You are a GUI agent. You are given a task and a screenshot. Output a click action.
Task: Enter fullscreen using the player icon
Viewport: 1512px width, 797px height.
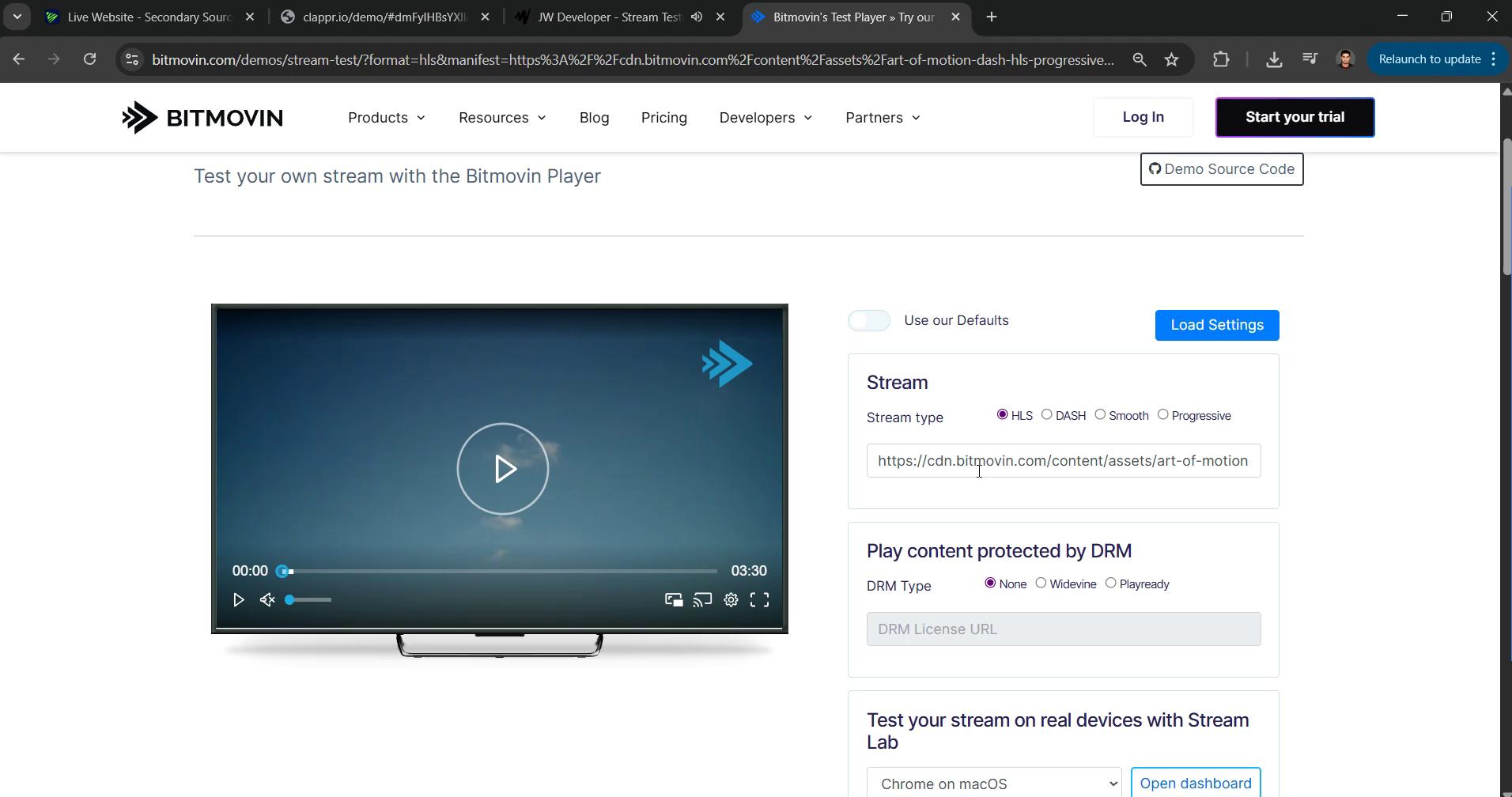760,600
